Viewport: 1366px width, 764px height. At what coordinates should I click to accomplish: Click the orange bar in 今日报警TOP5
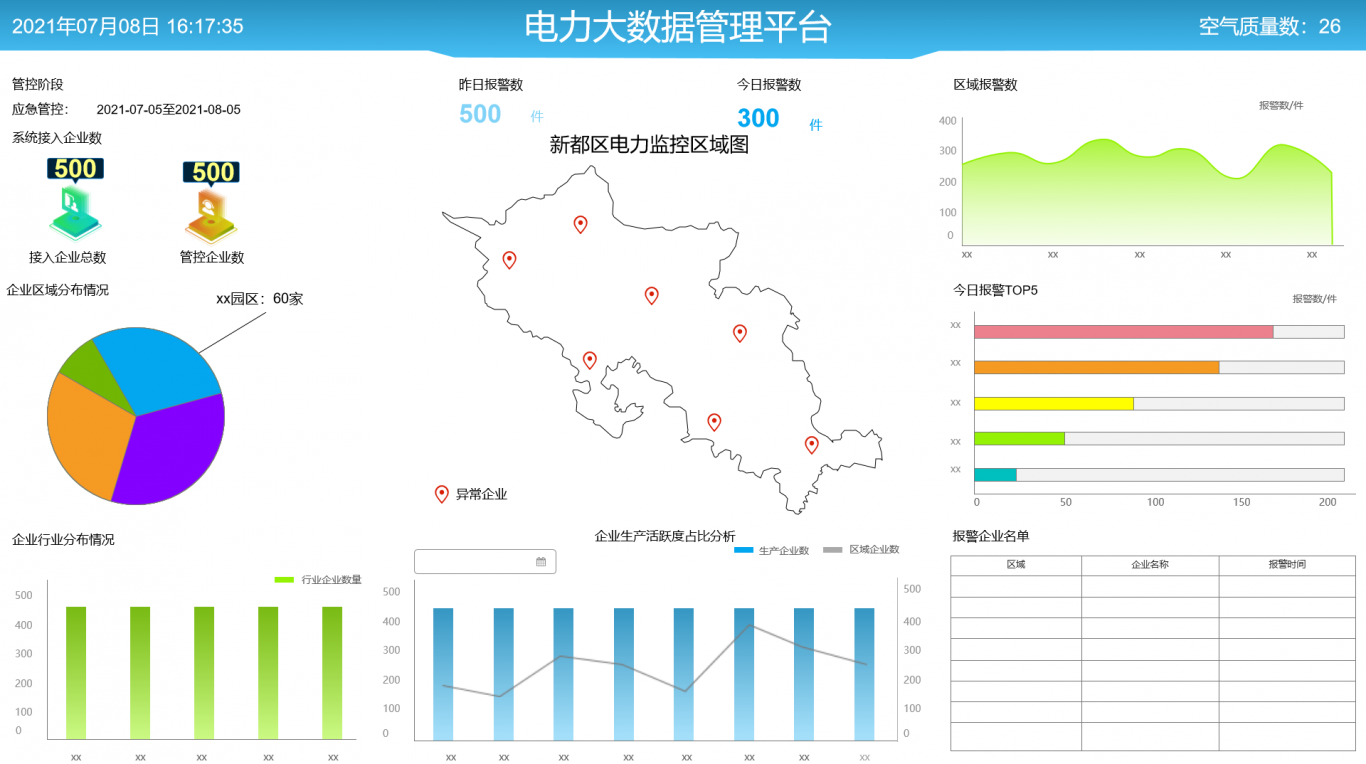pos(1097,367)
